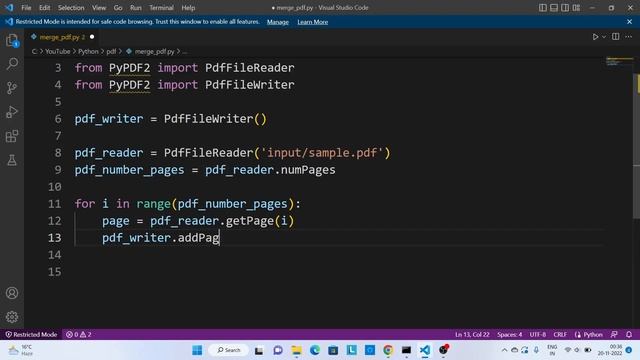Screen dimensions: 640x360
Task: Split the editor to the right
Action: pos(616,37)
